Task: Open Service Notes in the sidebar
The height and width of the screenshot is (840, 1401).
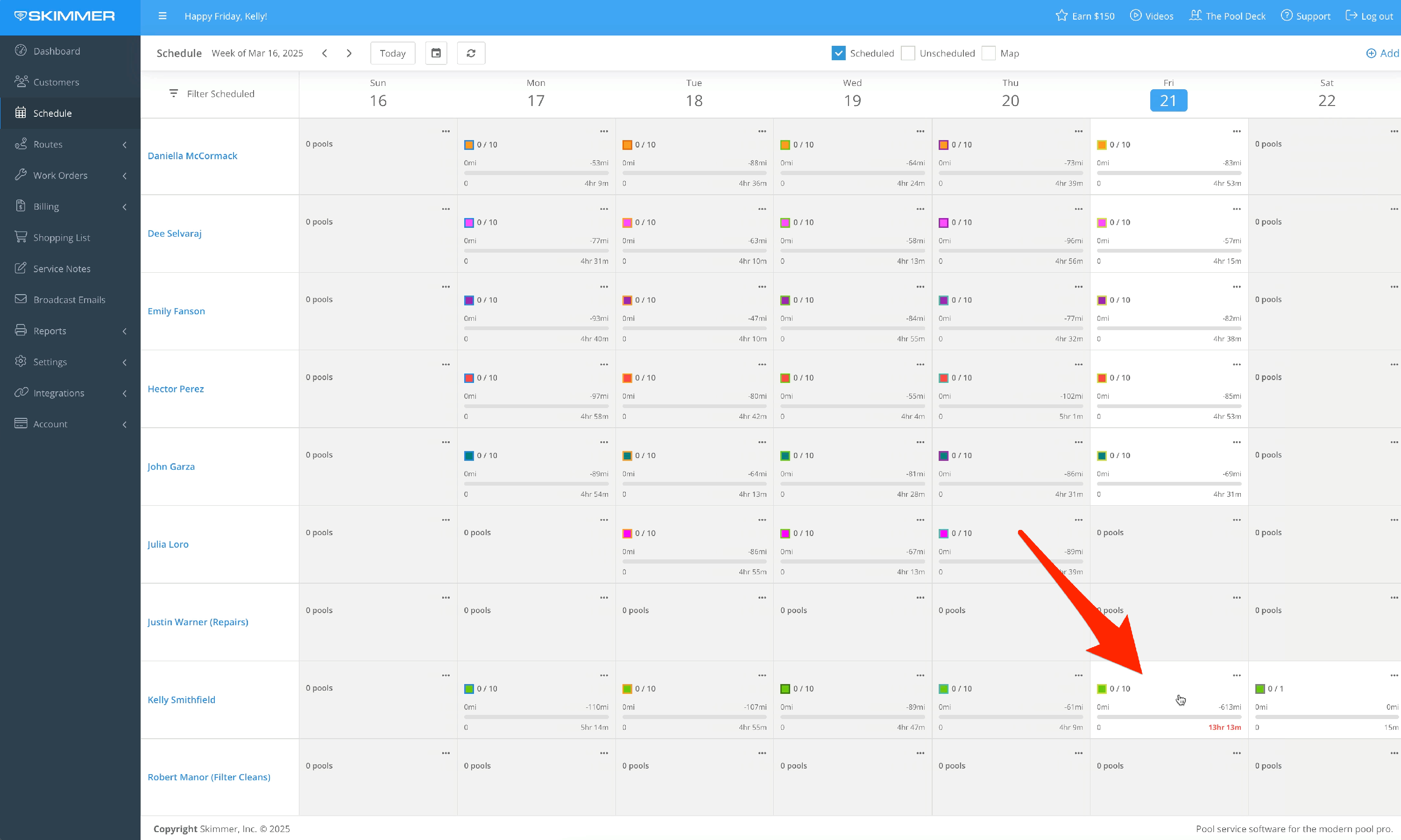Action: click(x=62, y=269)
